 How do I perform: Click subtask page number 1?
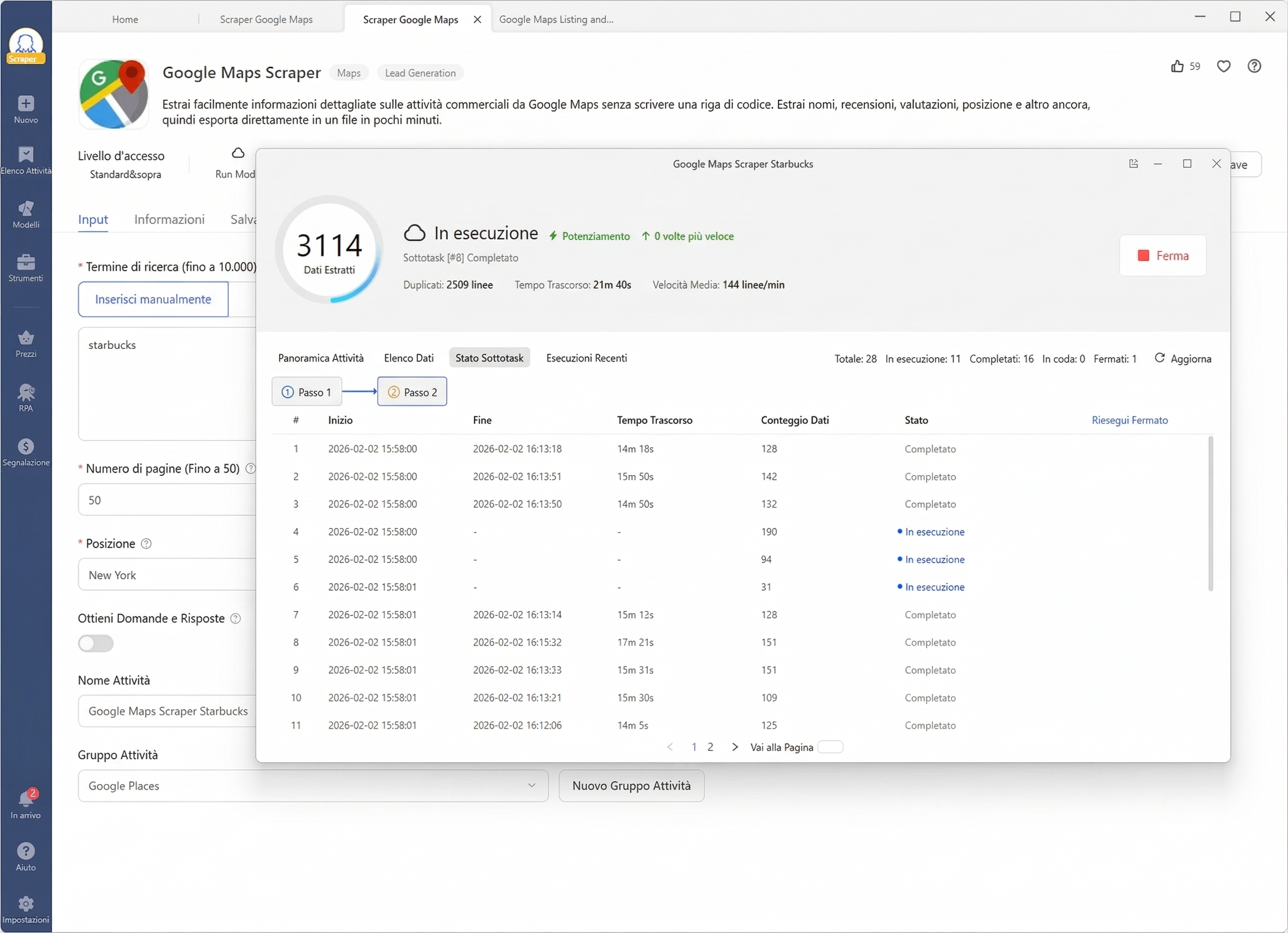pyautogui.click(x=694, y=747)
